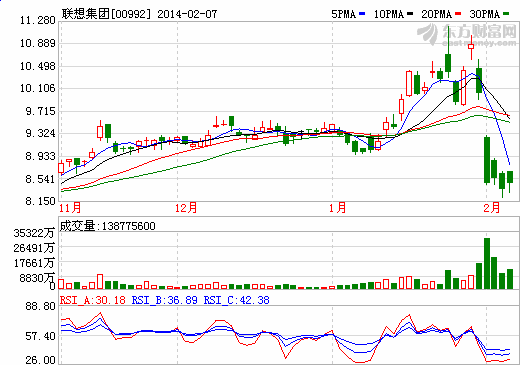Click the highest red candlestick near 10.889

[471, 47]
